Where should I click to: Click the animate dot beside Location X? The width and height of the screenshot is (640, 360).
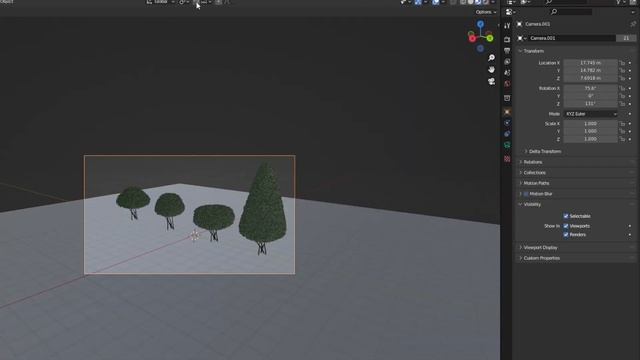point(630,63)
